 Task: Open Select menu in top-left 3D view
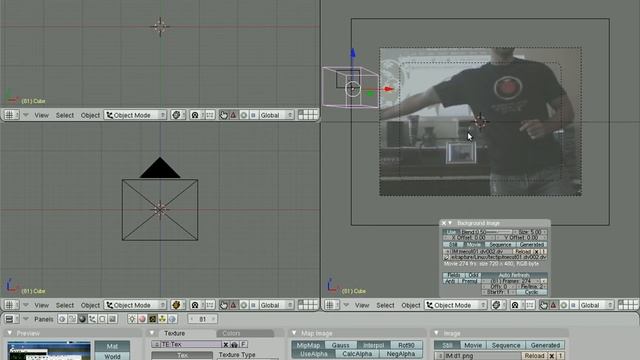65,115
